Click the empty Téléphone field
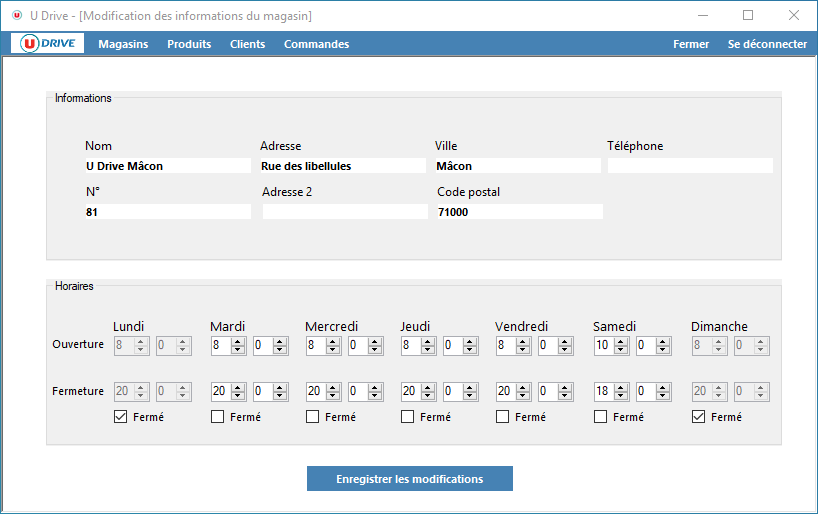Image resolution: width=818 pixels, height=514 pixels. [690, 166]
